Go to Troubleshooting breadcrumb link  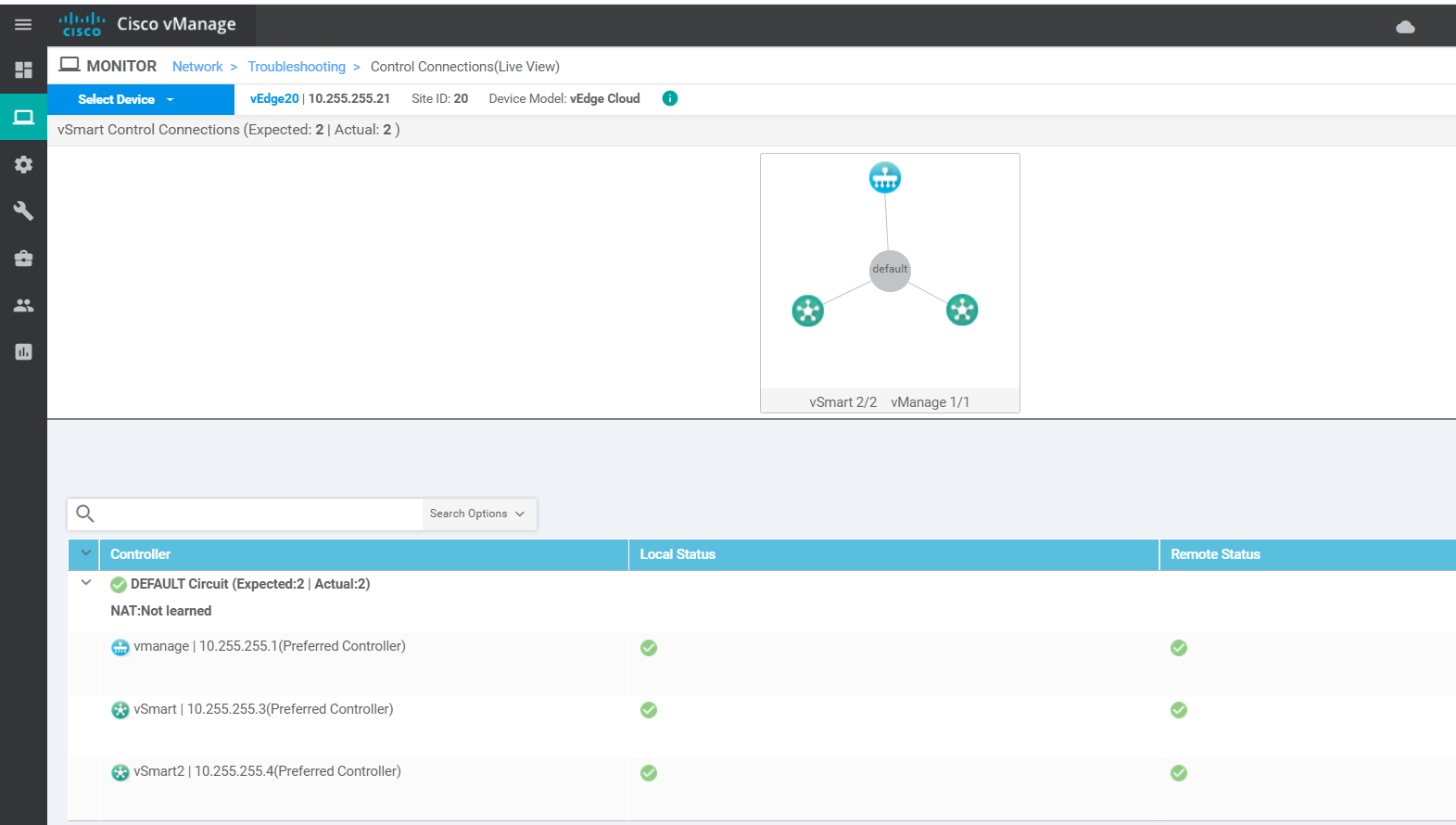point(297,67)
